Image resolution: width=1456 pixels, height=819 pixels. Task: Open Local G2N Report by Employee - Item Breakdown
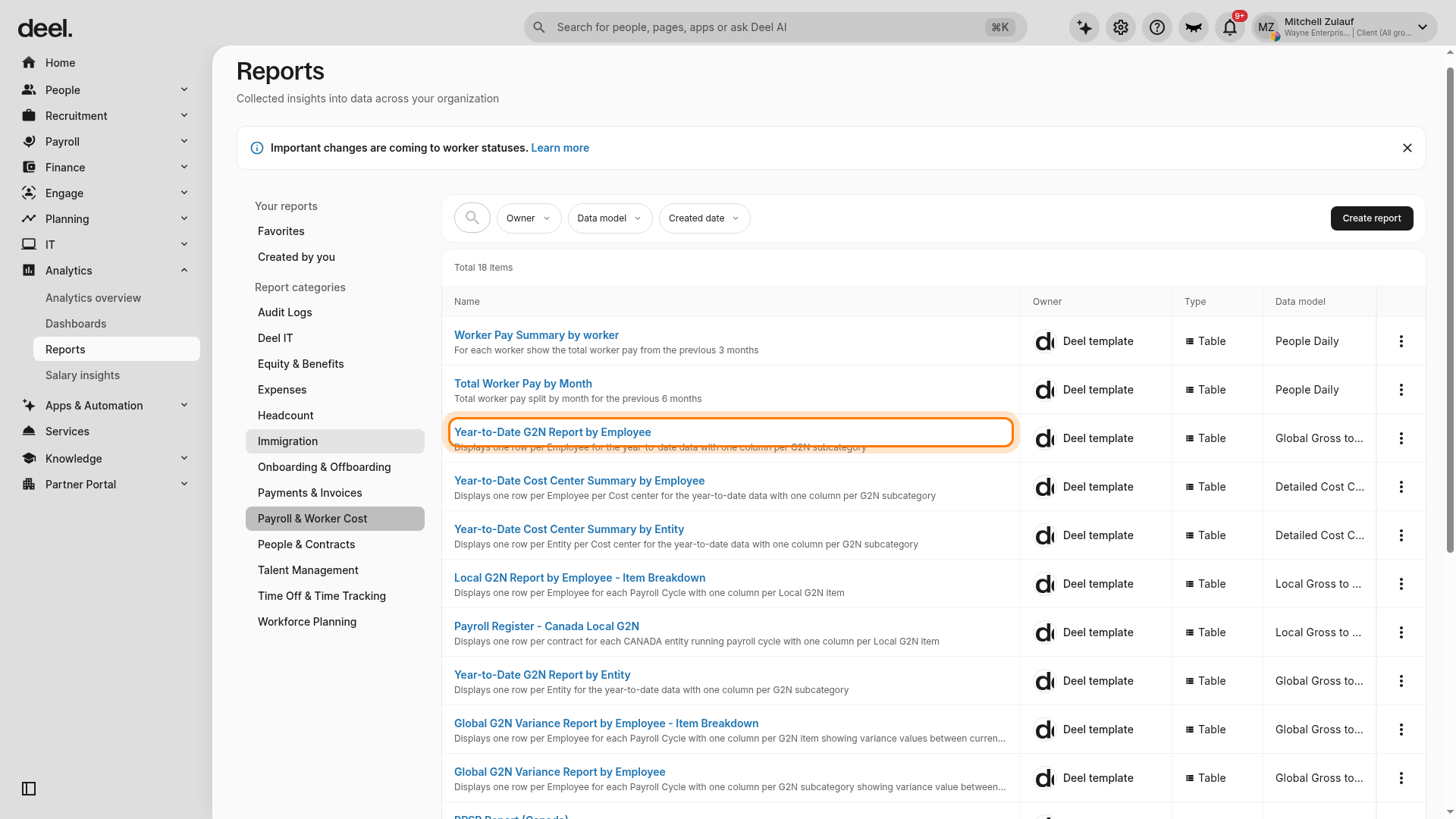[579, 578]
